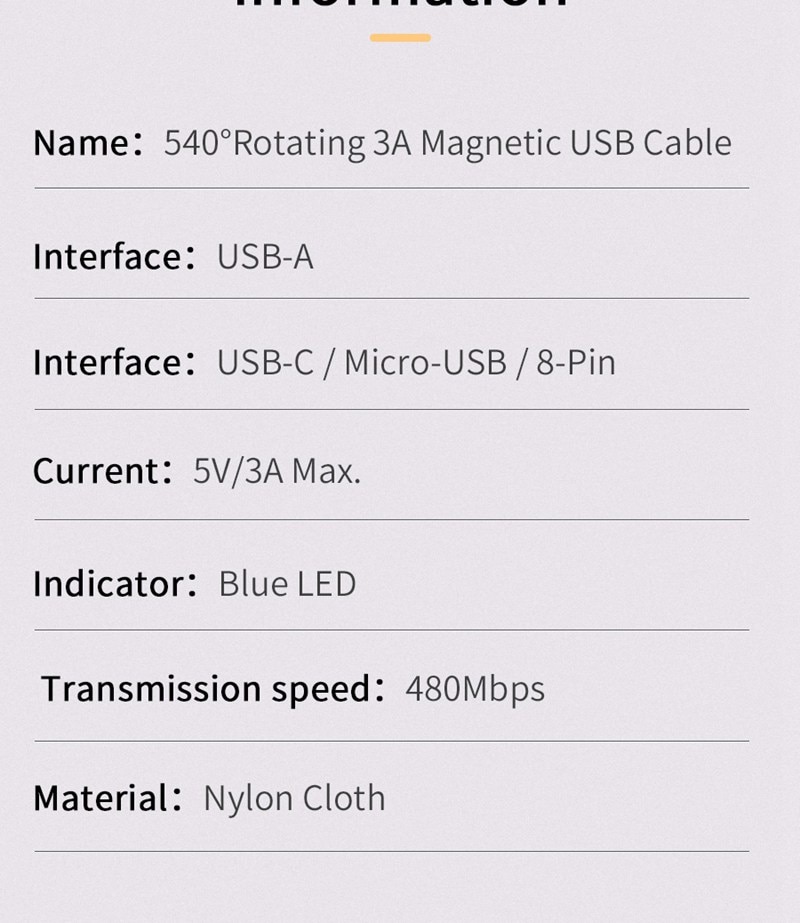The height and width of the screenshot is (923, 800).
Task: Click the orange accent bar under the heading
Action: click(x=400, y=38)
